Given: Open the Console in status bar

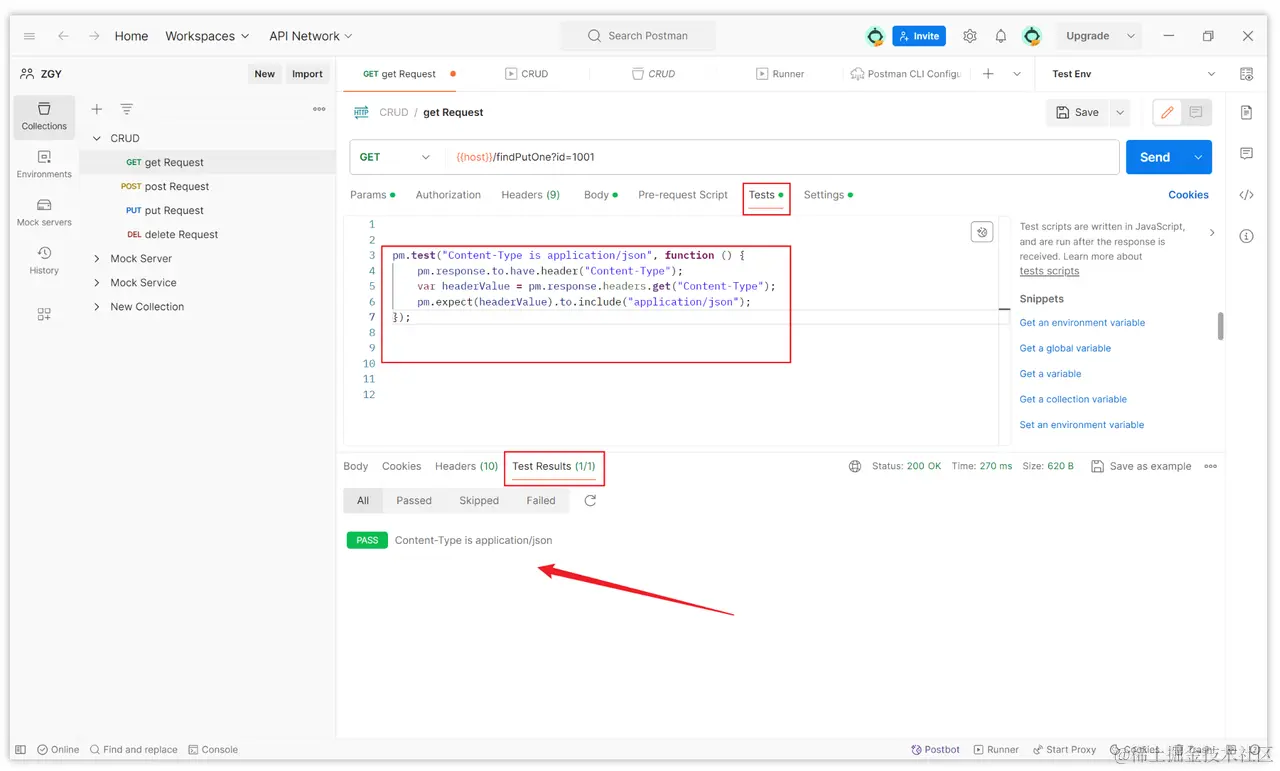Looking at the screenshot, I should pos(213,749).
